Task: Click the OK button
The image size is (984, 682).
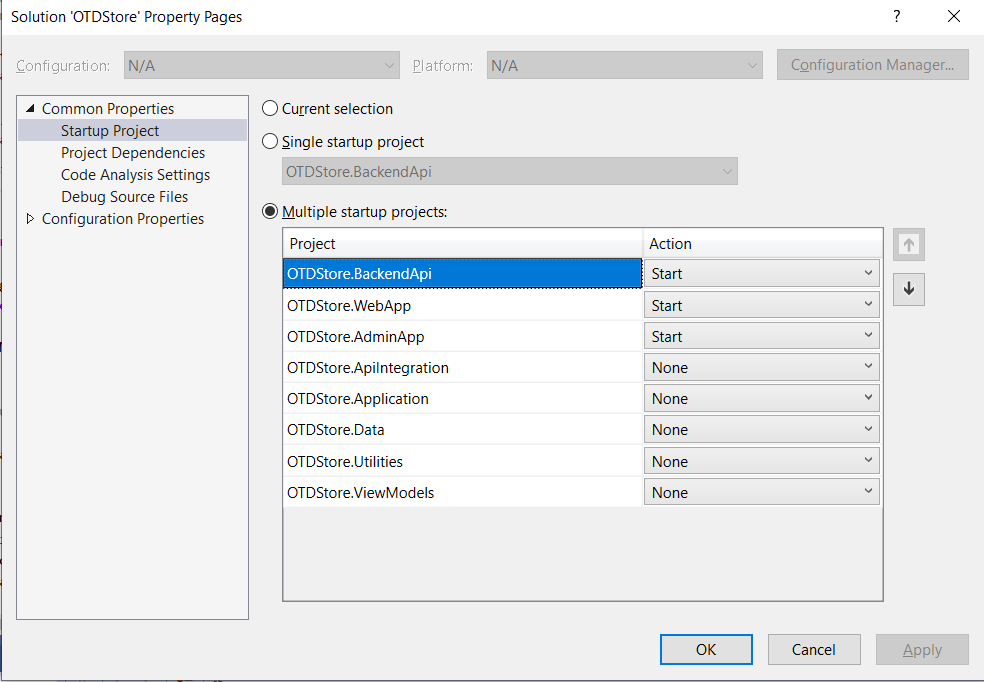Action: tap(706, 649)
